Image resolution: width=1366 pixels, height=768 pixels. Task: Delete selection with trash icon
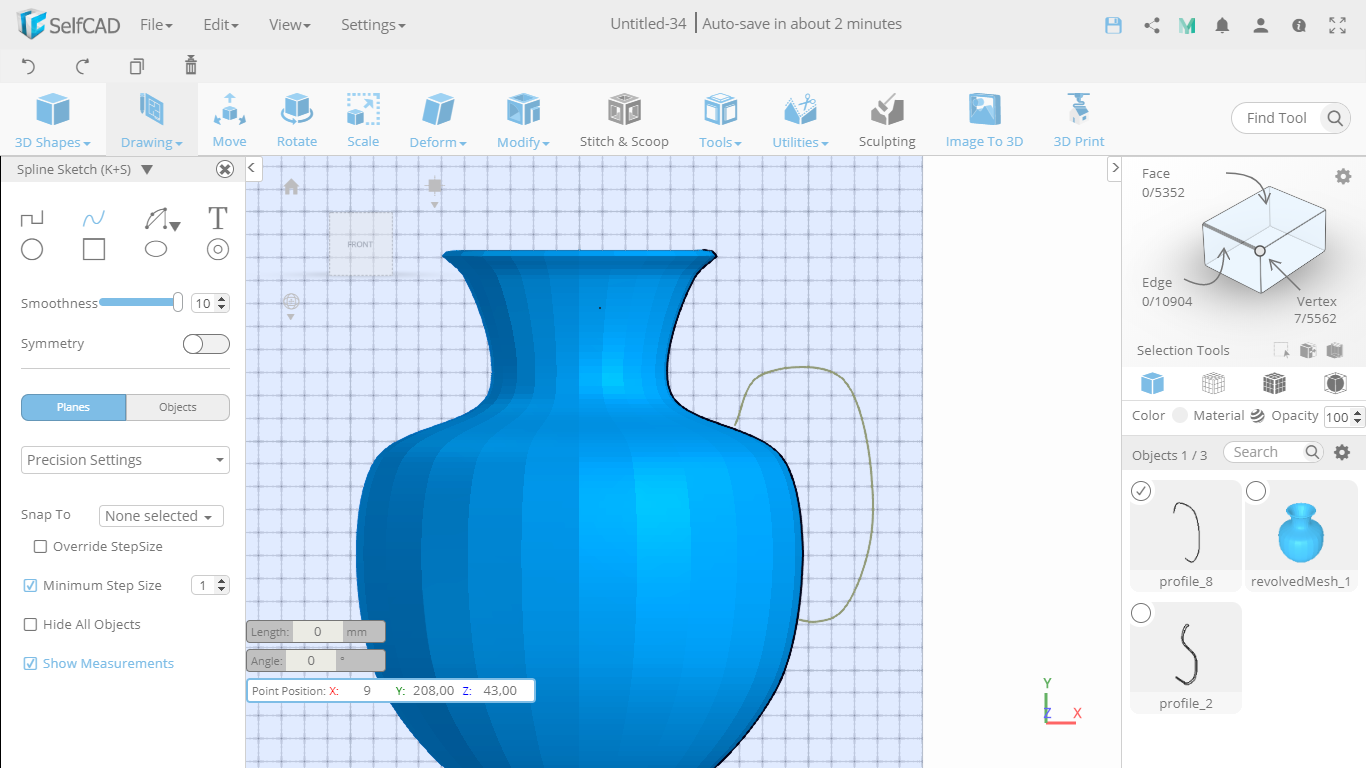point(191,66)
